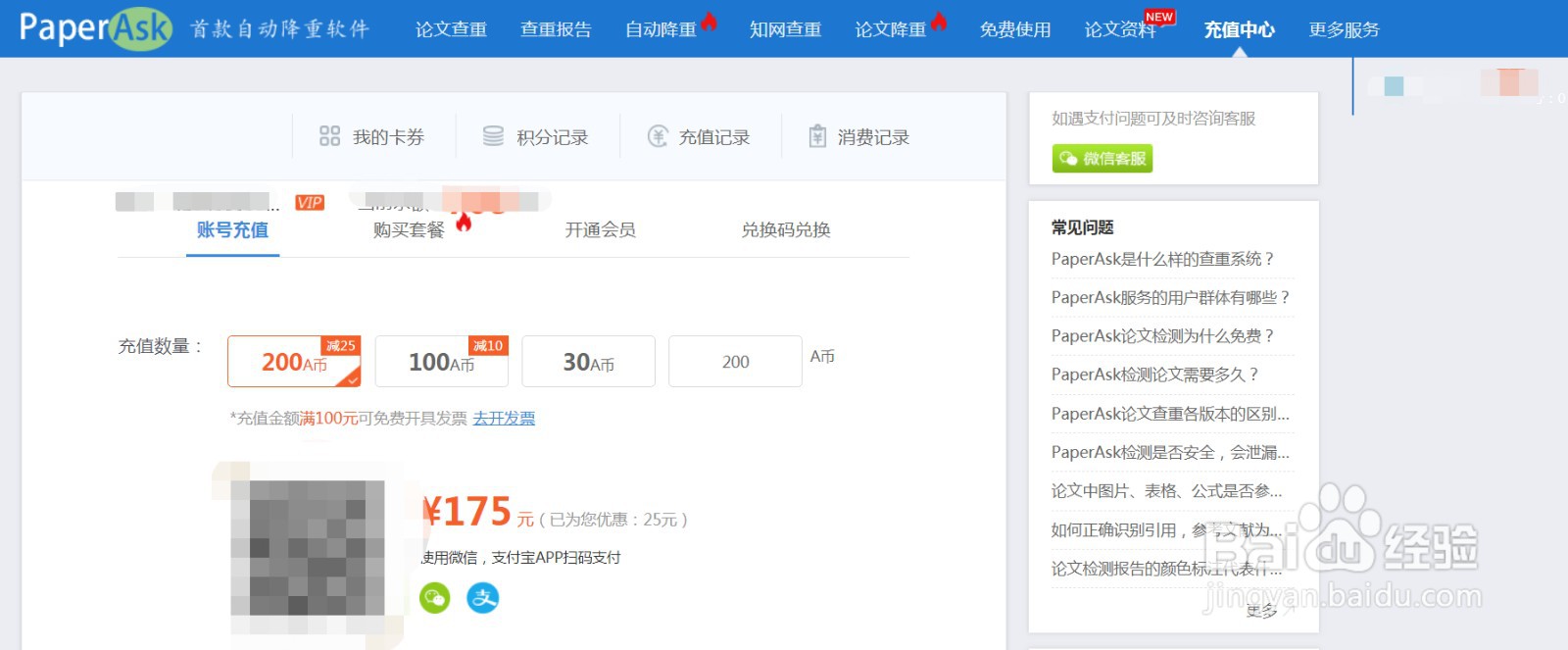Click the 消费记录 clipboard icon
The image size is (1568, 650).
pyautogui.click(x=817, y=136)
